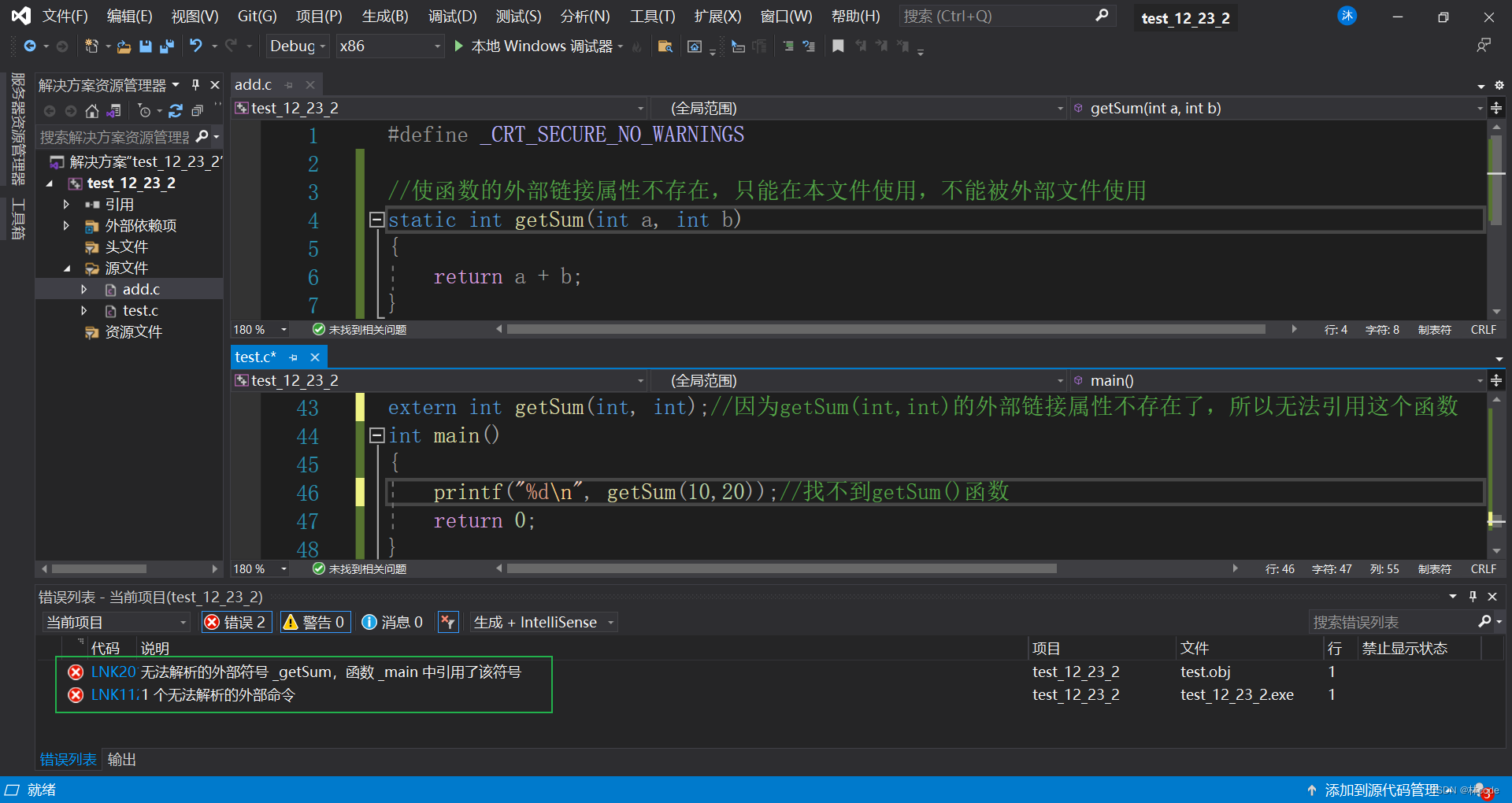Click the home icon in Solution Explorer
1512x803 pixels.
(92, 111)
